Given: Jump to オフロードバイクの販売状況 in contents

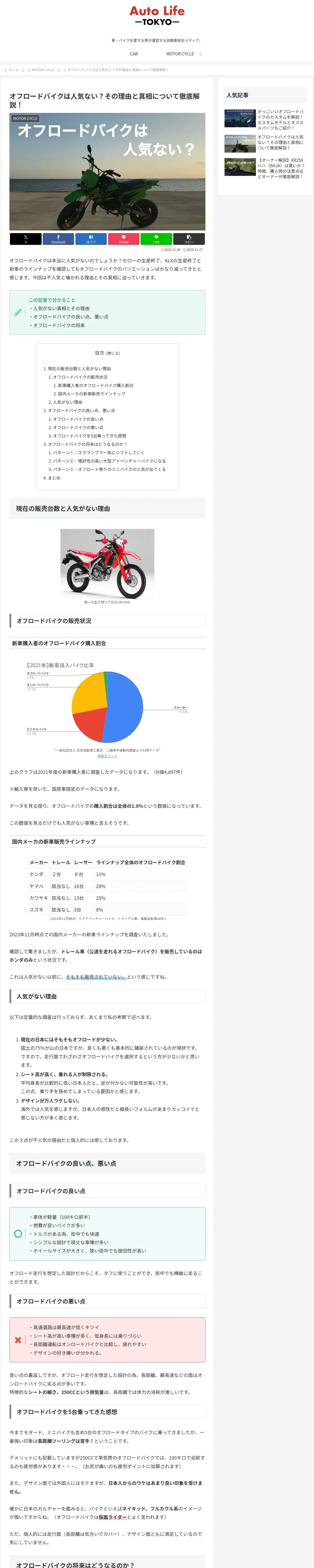Looking at the screenshot, I should (x=80, y=377).
